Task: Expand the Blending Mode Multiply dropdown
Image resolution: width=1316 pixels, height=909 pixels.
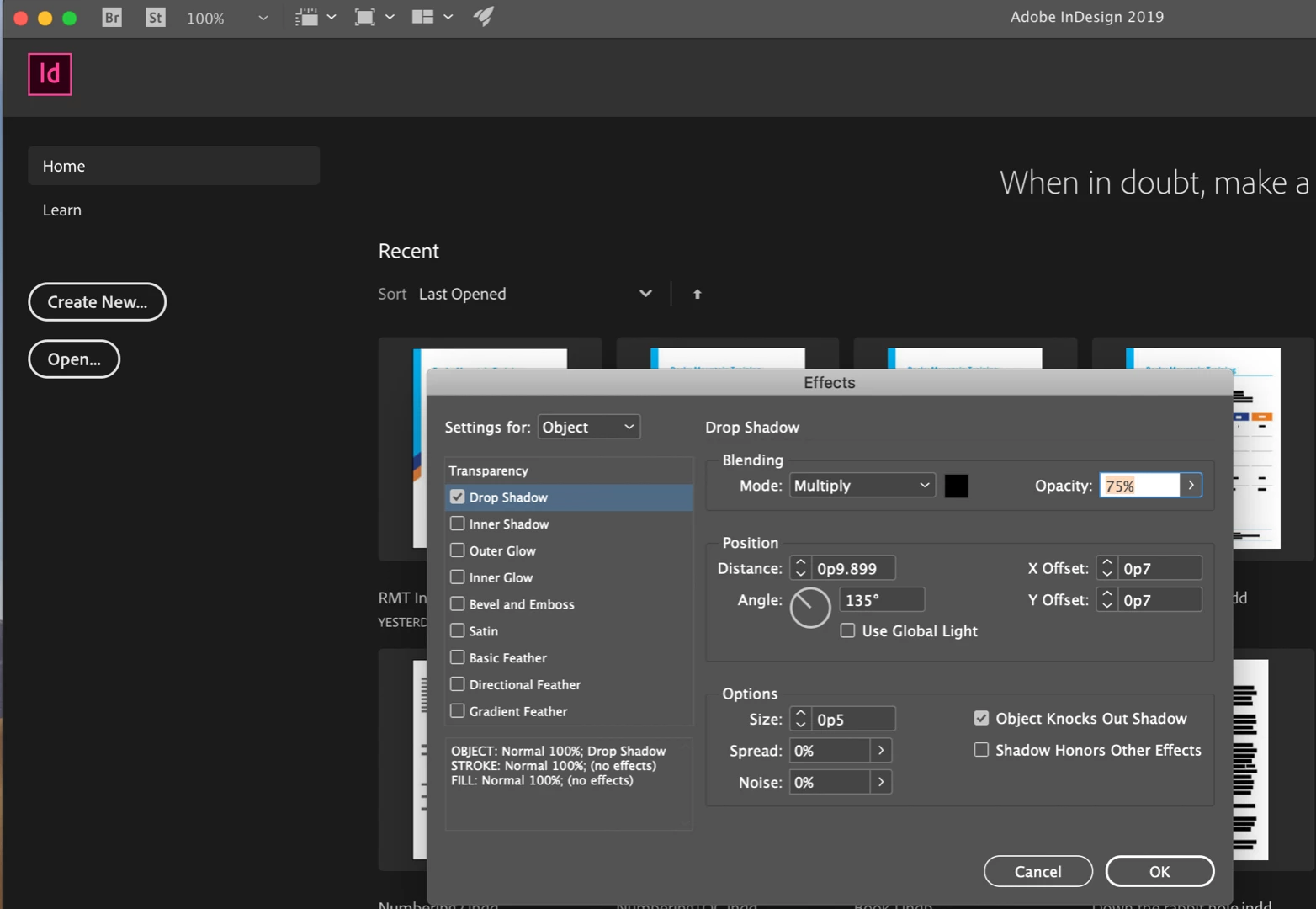Action: point(862,486)
